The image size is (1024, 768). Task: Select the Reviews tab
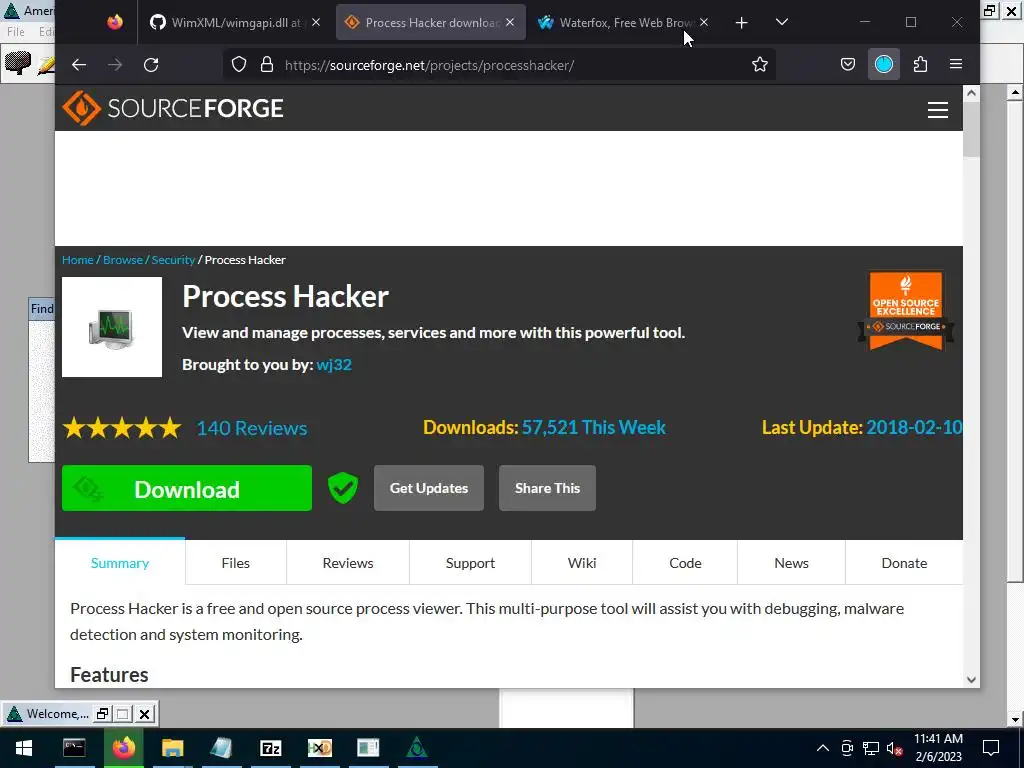(348, 563)
